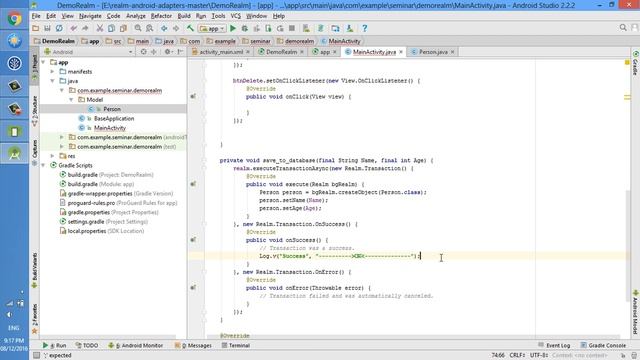Open the TODO tool window
This screenshot has height=360, width=640.
[x=87, y=345]
